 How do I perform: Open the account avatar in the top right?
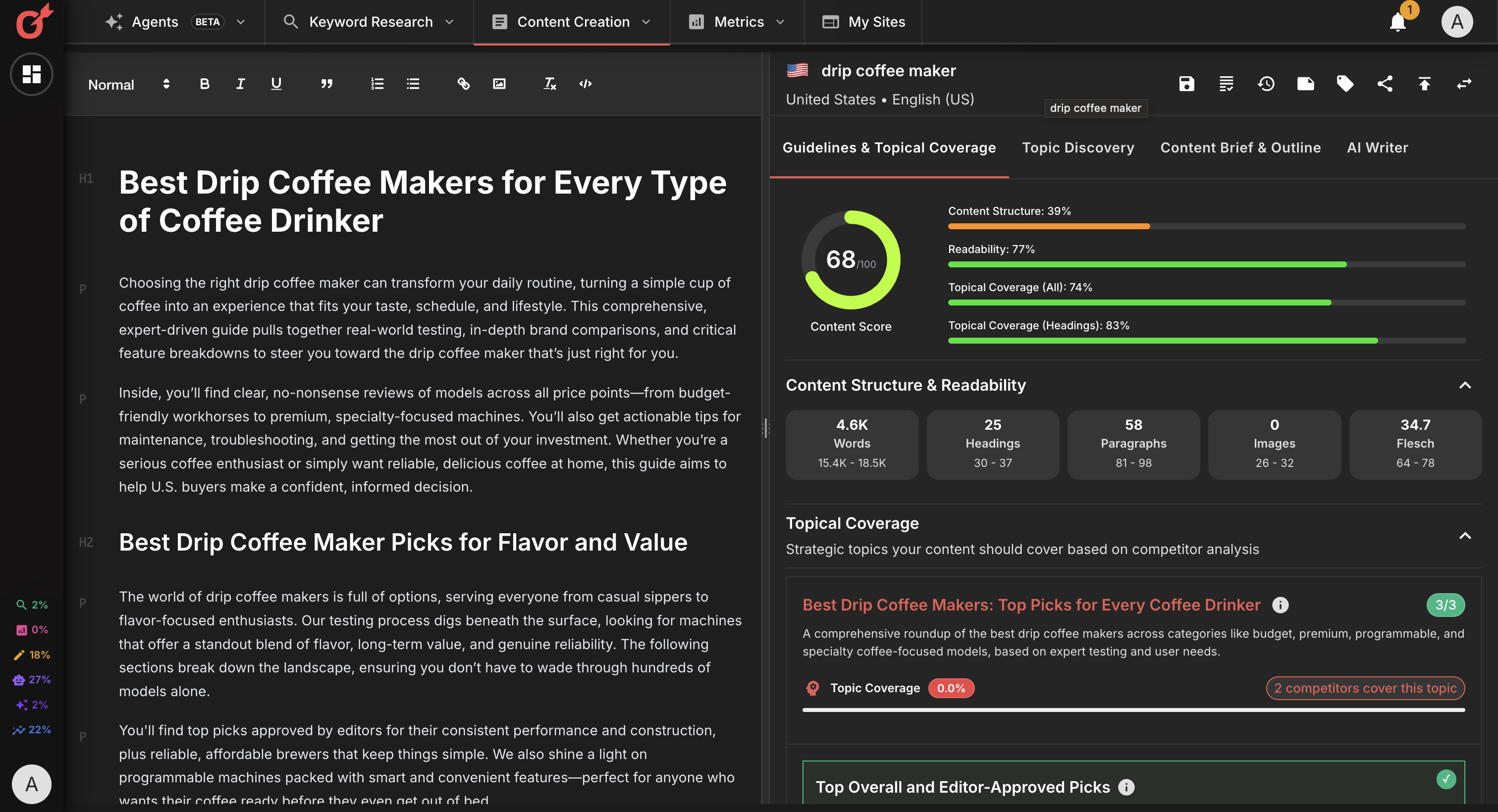1457,21
